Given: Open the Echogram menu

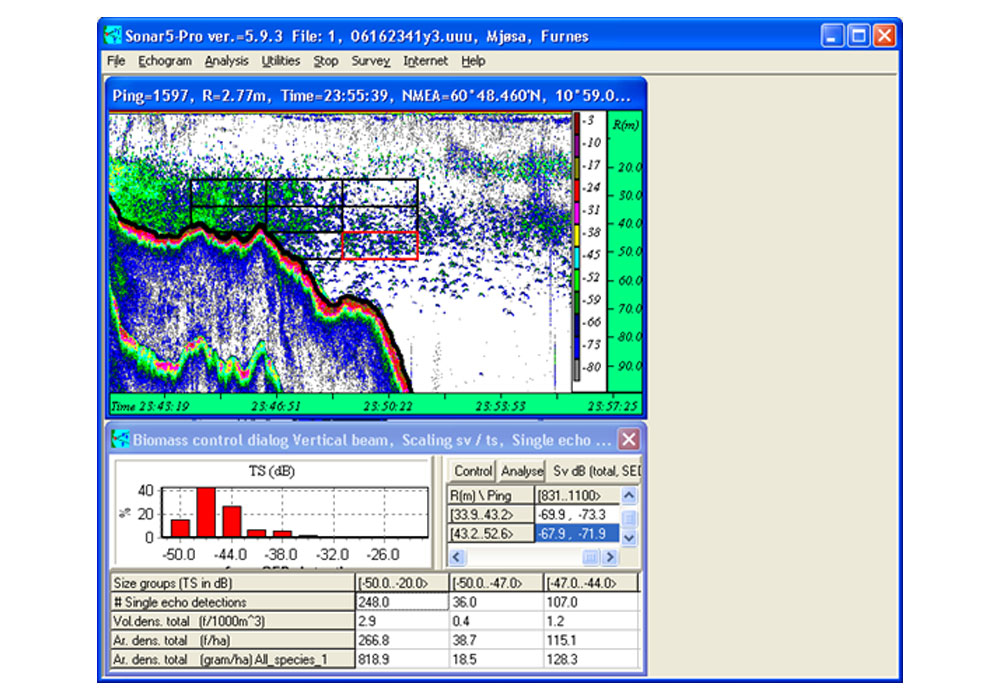Looking at the screenshot, I should (x=165, y=61).
